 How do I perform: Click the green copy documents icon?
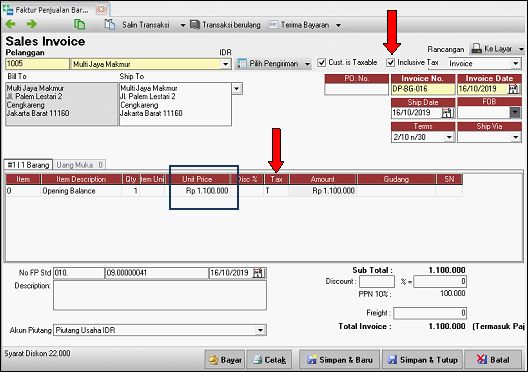pos(79,25)
